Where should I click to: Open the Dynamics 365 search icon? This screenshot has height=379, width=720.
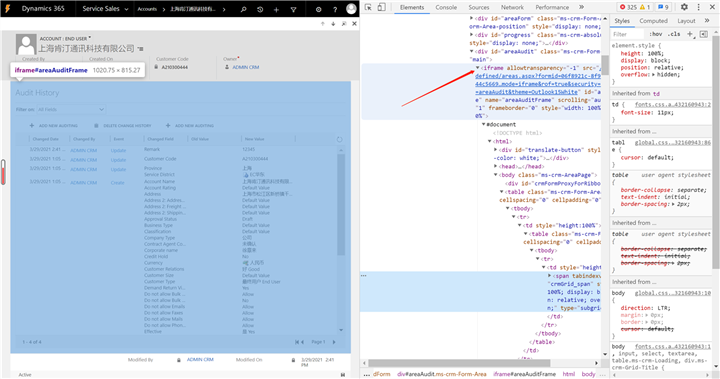(x=243, y=9)
